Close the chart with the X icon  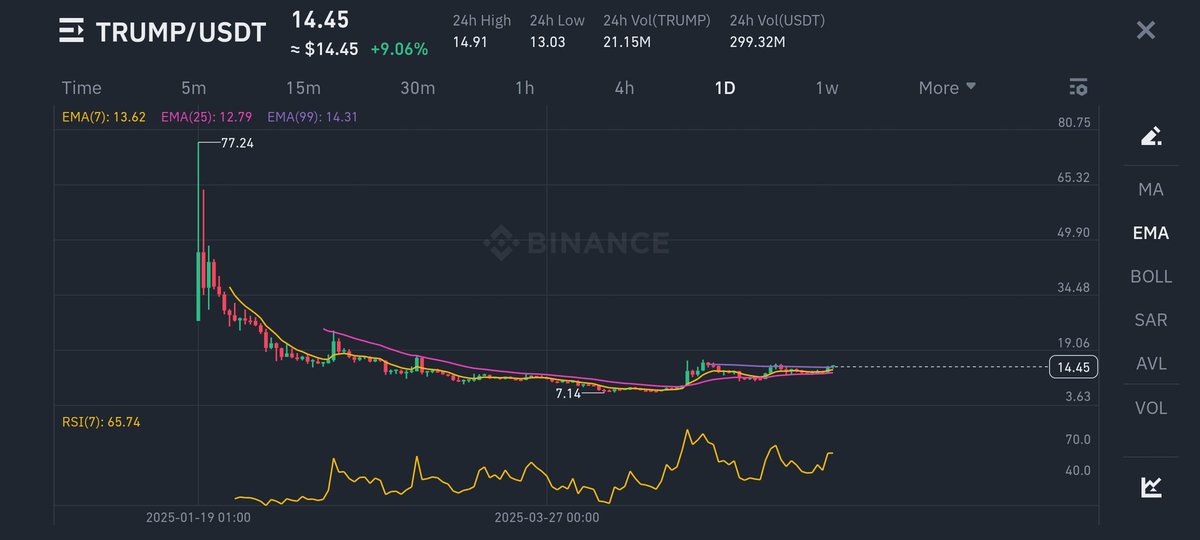coord(1146,30)
